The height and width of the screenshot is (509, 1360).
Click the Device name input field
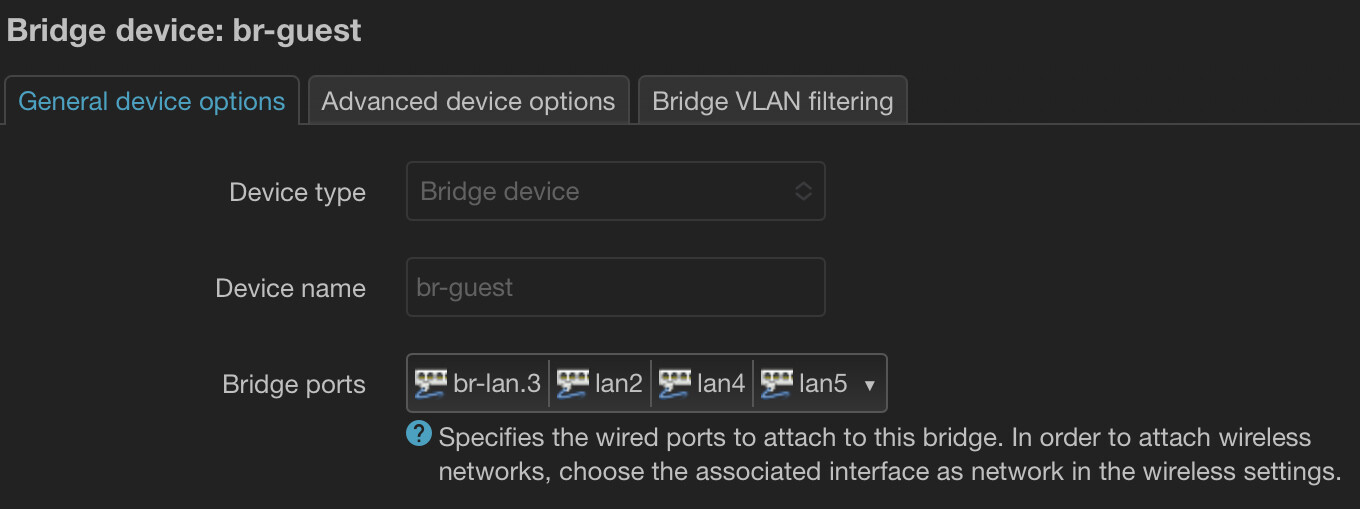(x=615, y=288)
